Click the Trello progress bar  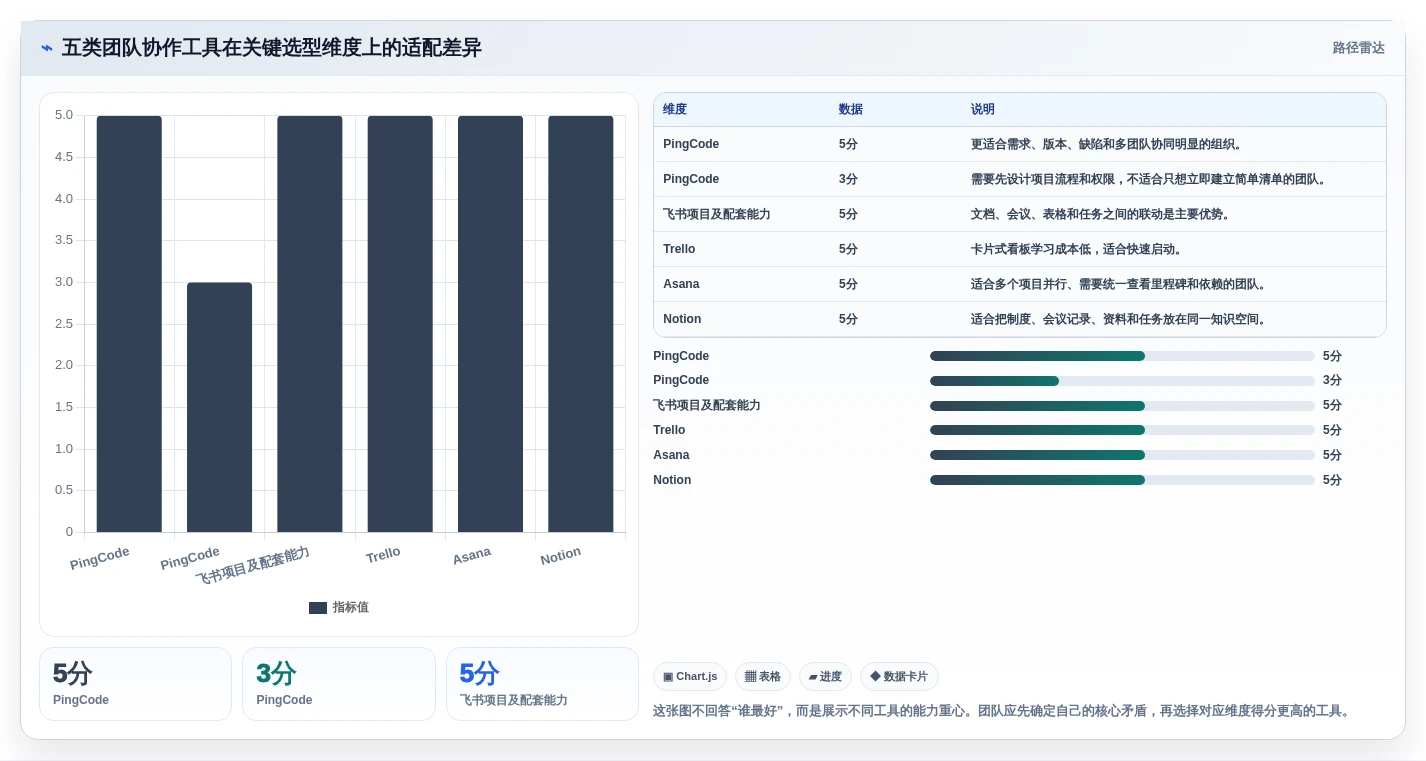1122,430
